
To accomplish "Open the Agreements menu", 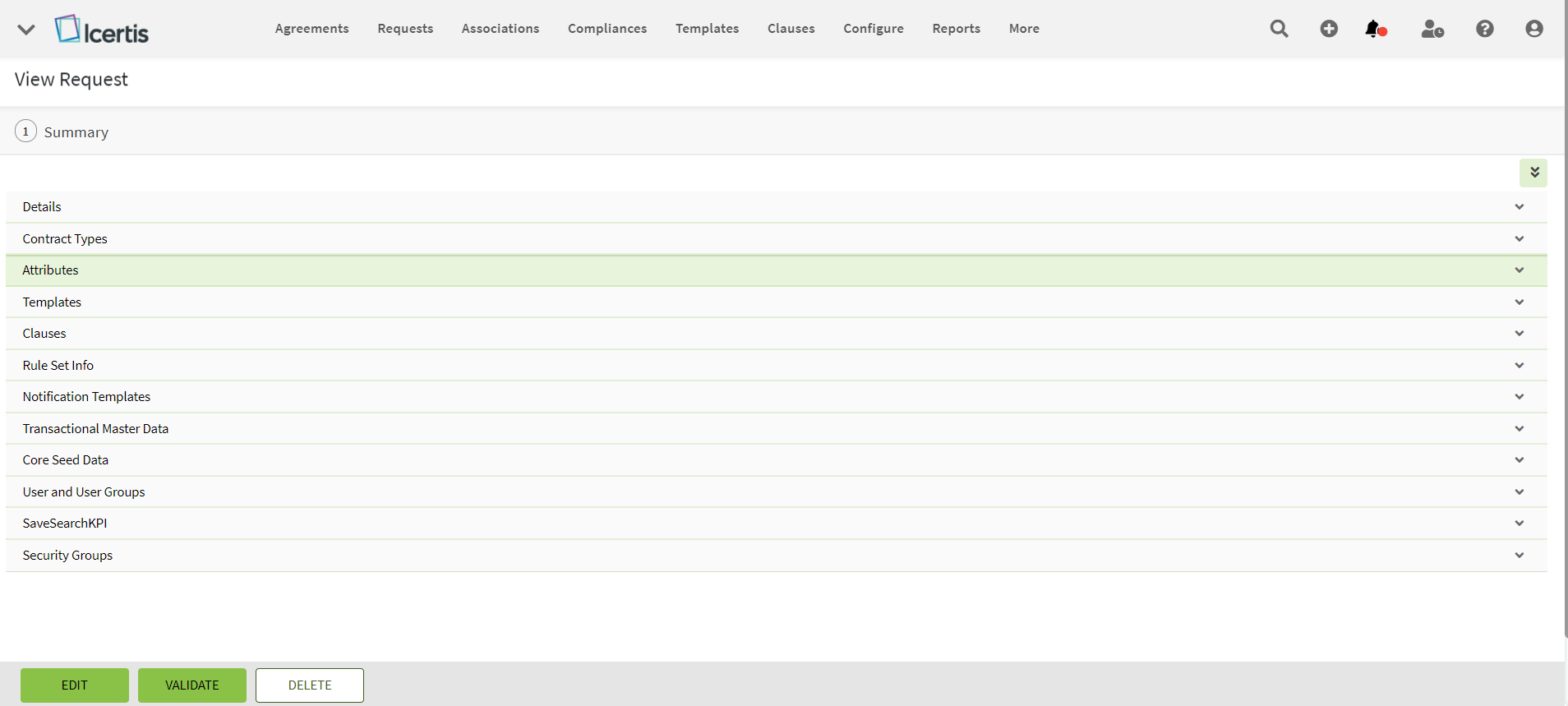I will pyautogui.click(x=311, y=29).
